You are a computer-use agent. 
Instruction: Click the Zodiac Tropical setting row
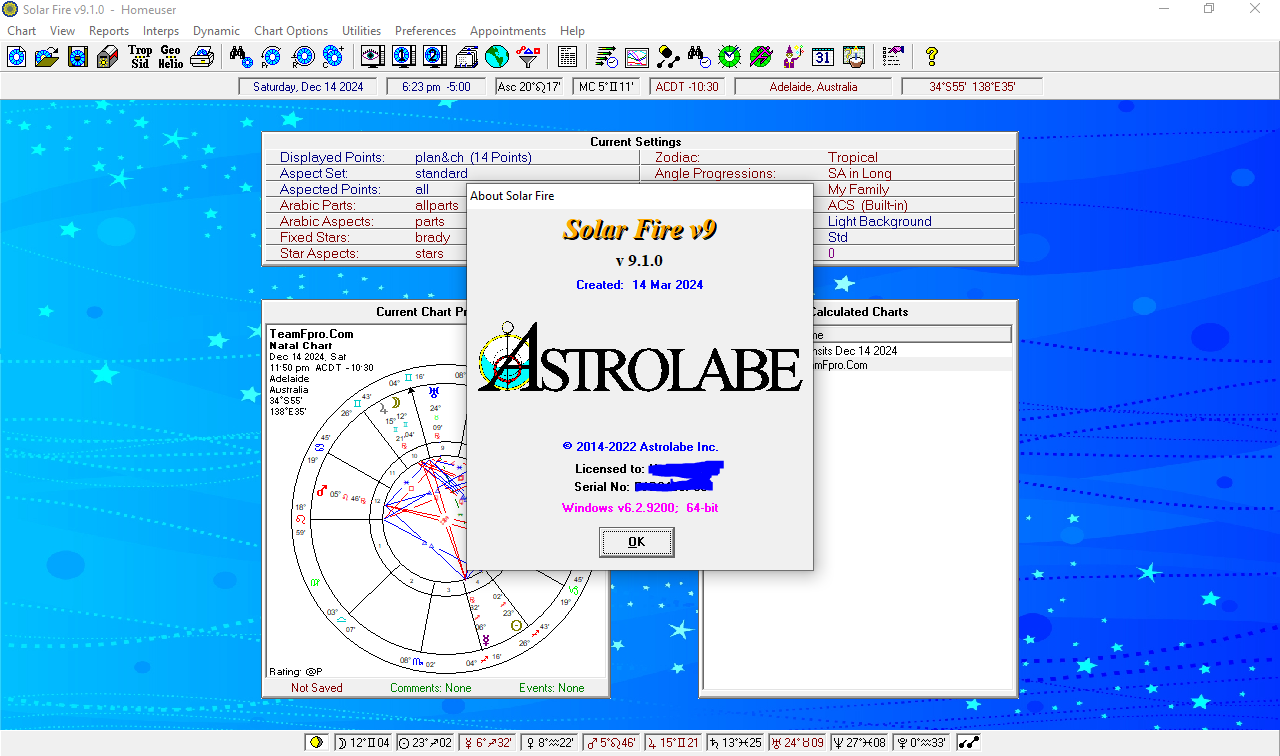(x=827, y=157)
